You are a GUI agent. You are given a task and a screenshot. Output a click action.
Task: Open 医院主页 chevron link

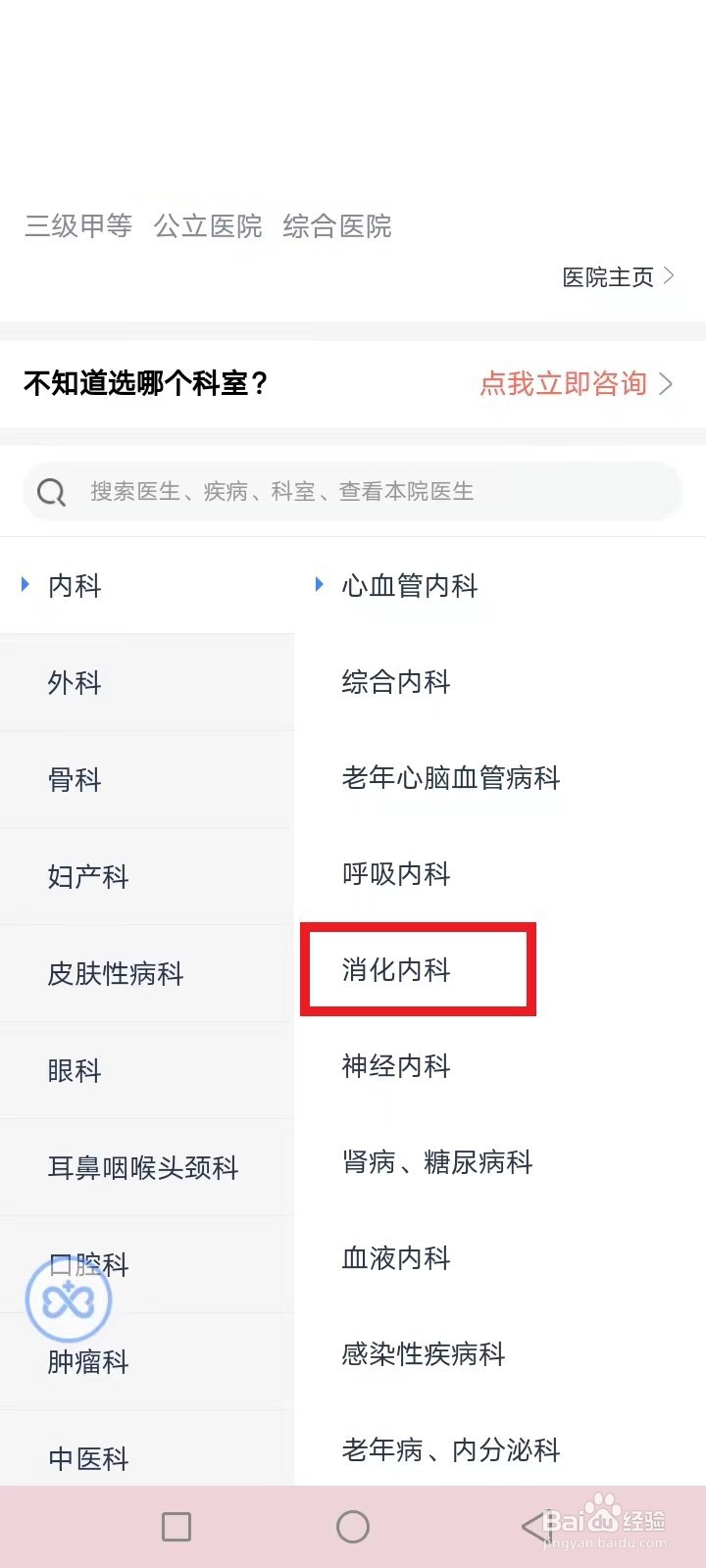[x=619, y=277]
